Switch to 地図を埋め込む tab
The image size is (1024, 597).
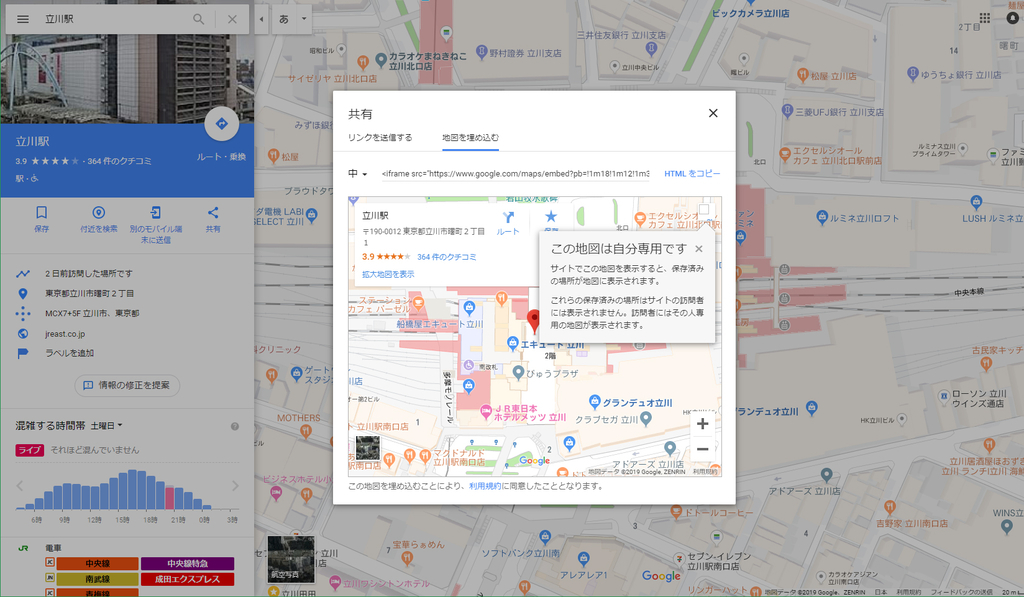pos(470,138)
